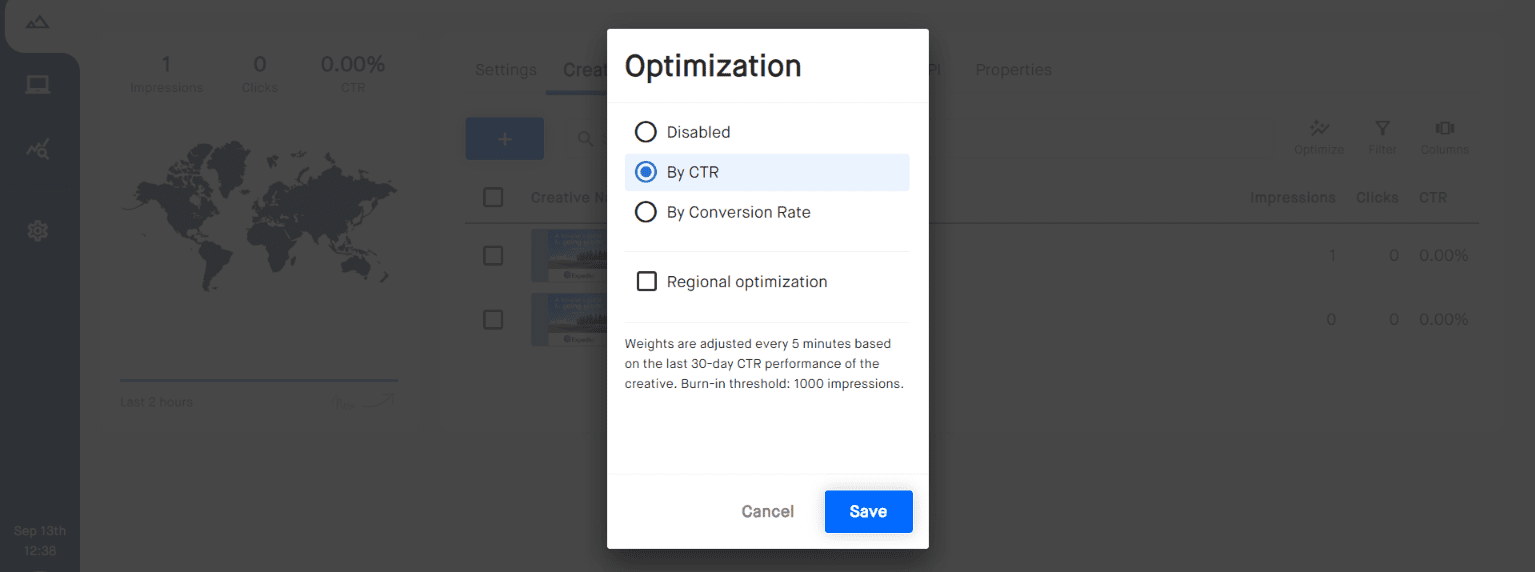Click the 0.00% CTR summary stat
This screenshot has width=1535, height=572.
pos(352,74)
